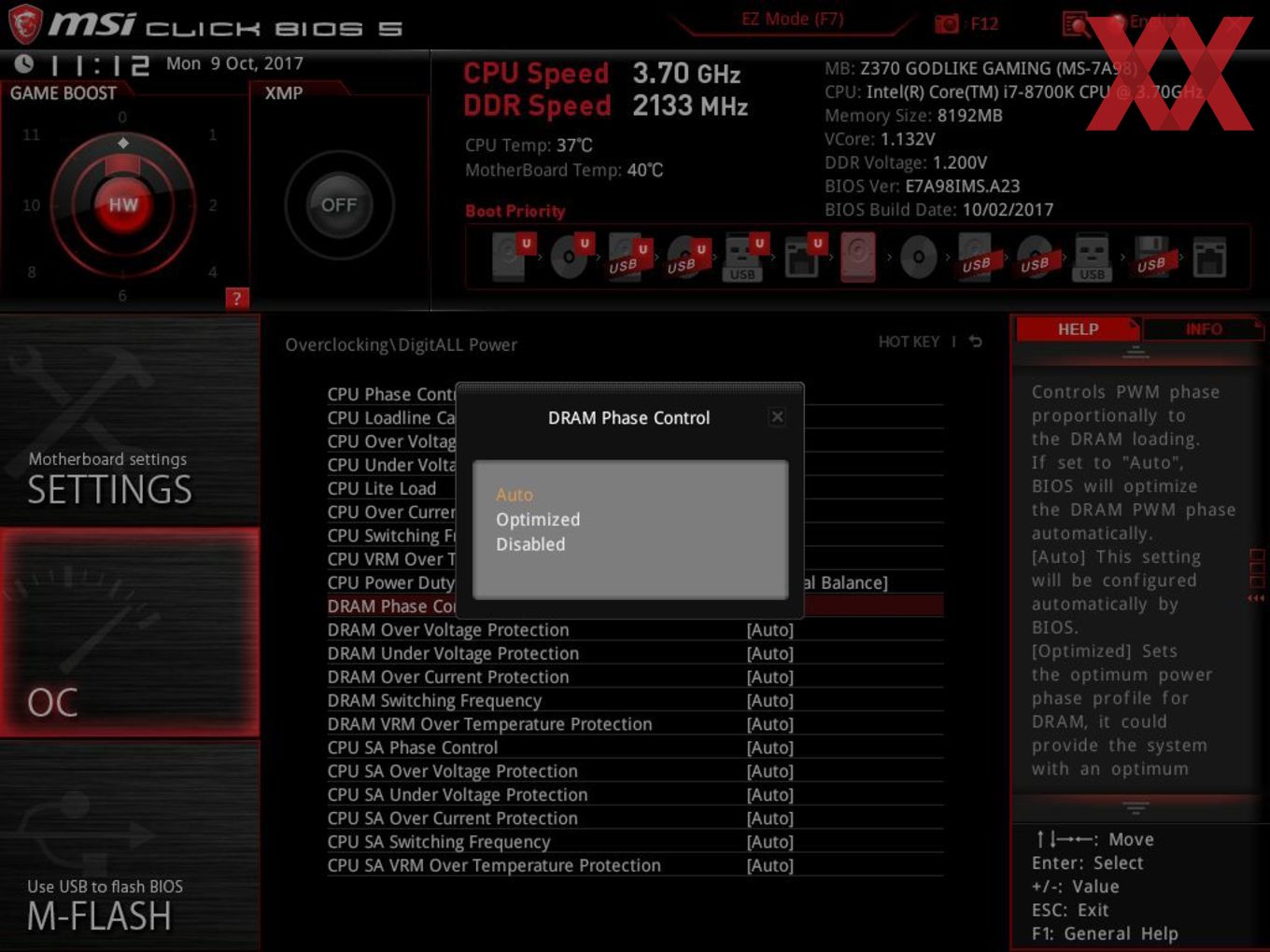Click the UEFI hard disk boot device icon
The image size is (1270, 952).
tap(512, 257)
